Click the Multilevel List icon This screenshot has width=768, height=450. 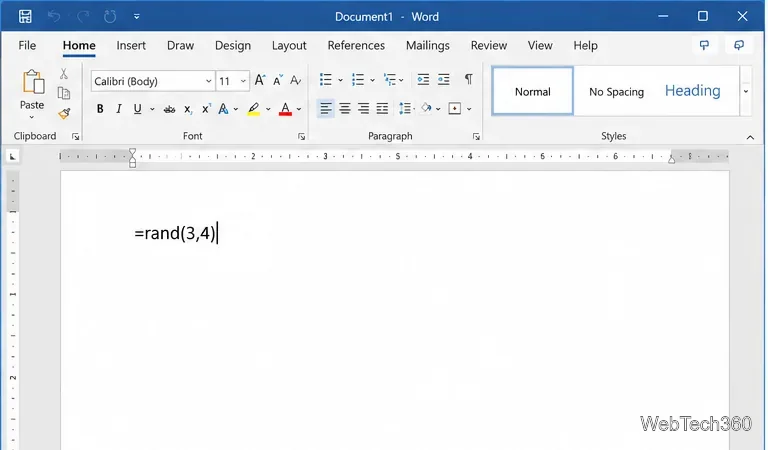pyautogui.click(x=390, y=79)
